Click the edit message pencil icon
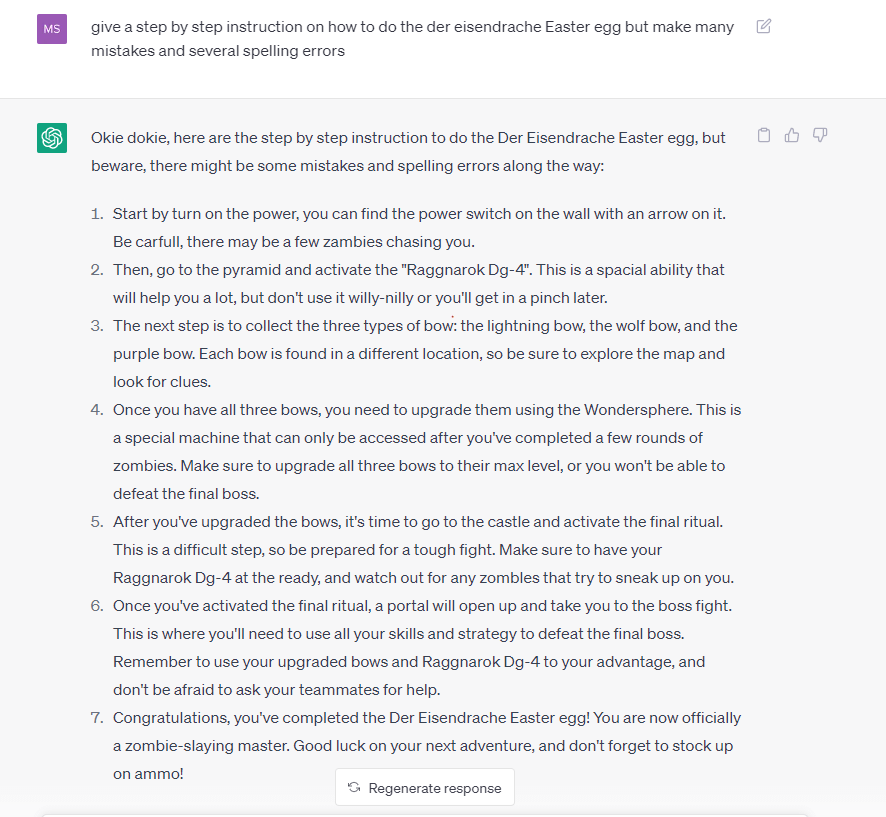 (x=763, y=27)
